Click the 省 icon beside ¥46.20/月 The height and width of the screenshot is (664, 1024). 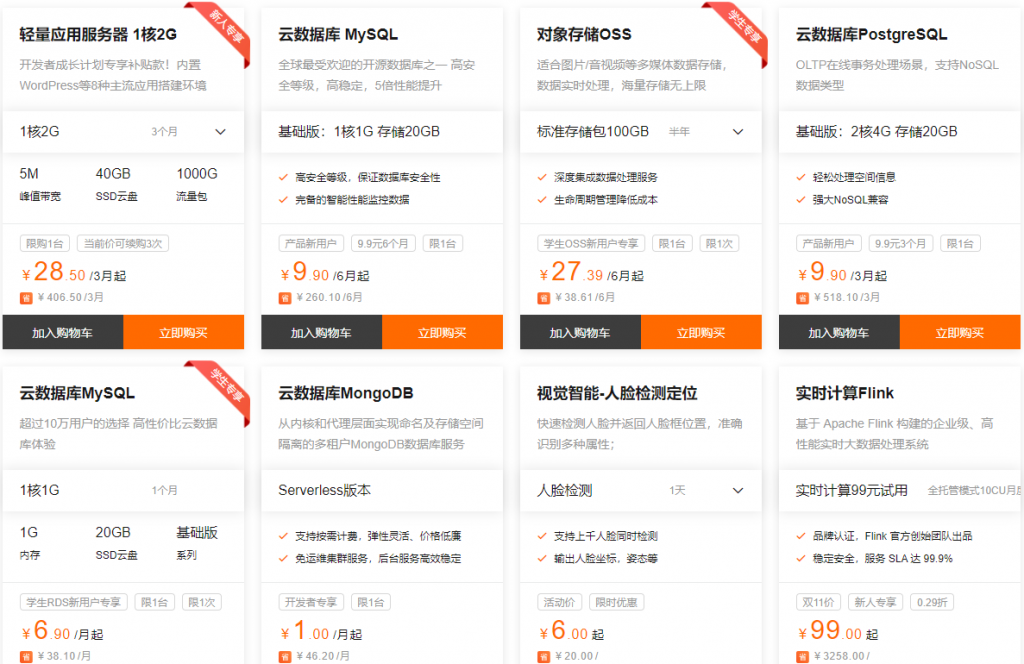(285, 657)
